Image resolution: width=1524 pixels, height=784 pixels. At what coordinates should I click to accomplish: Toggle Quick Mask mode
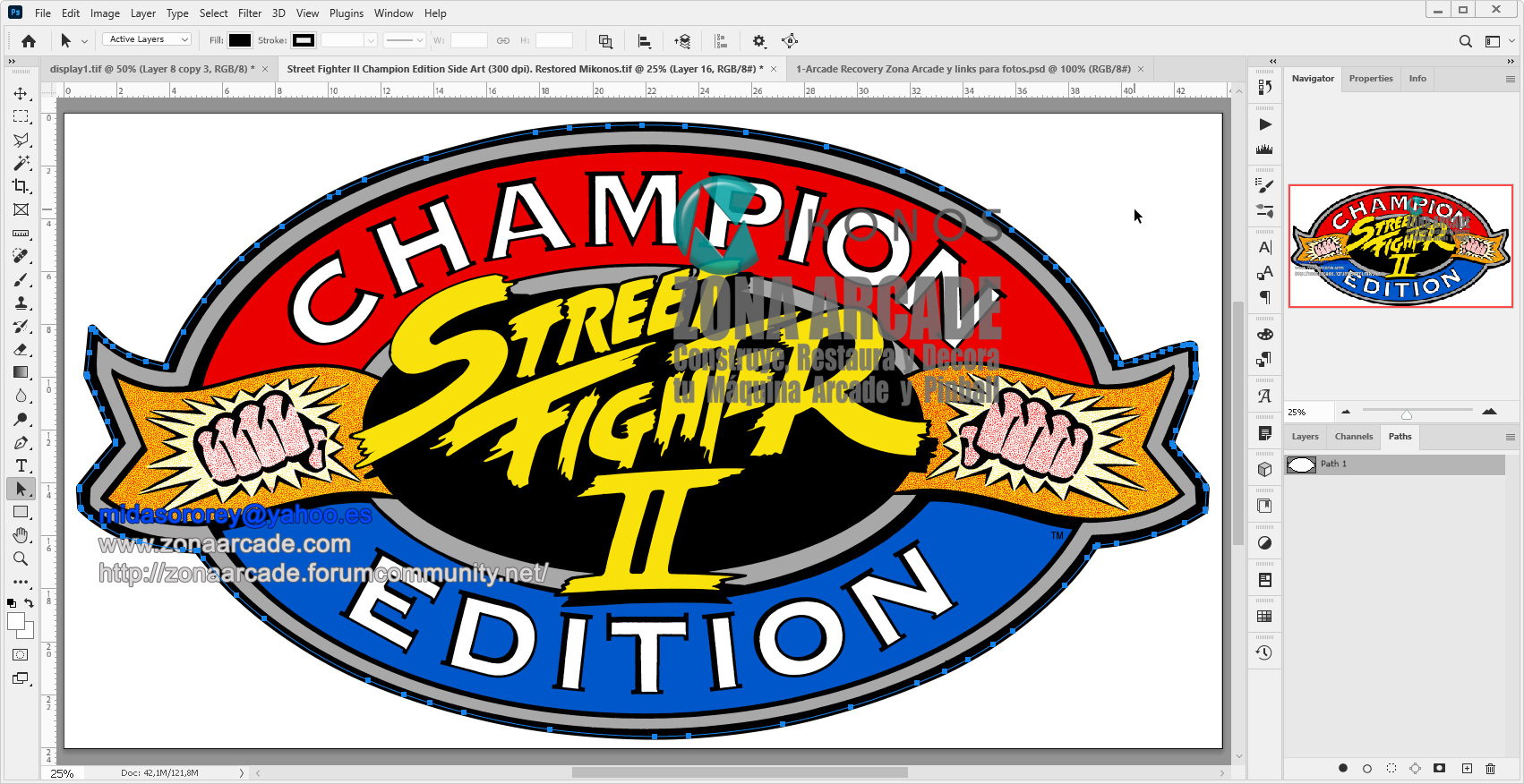pyautogui.click(x=21, y=655)
